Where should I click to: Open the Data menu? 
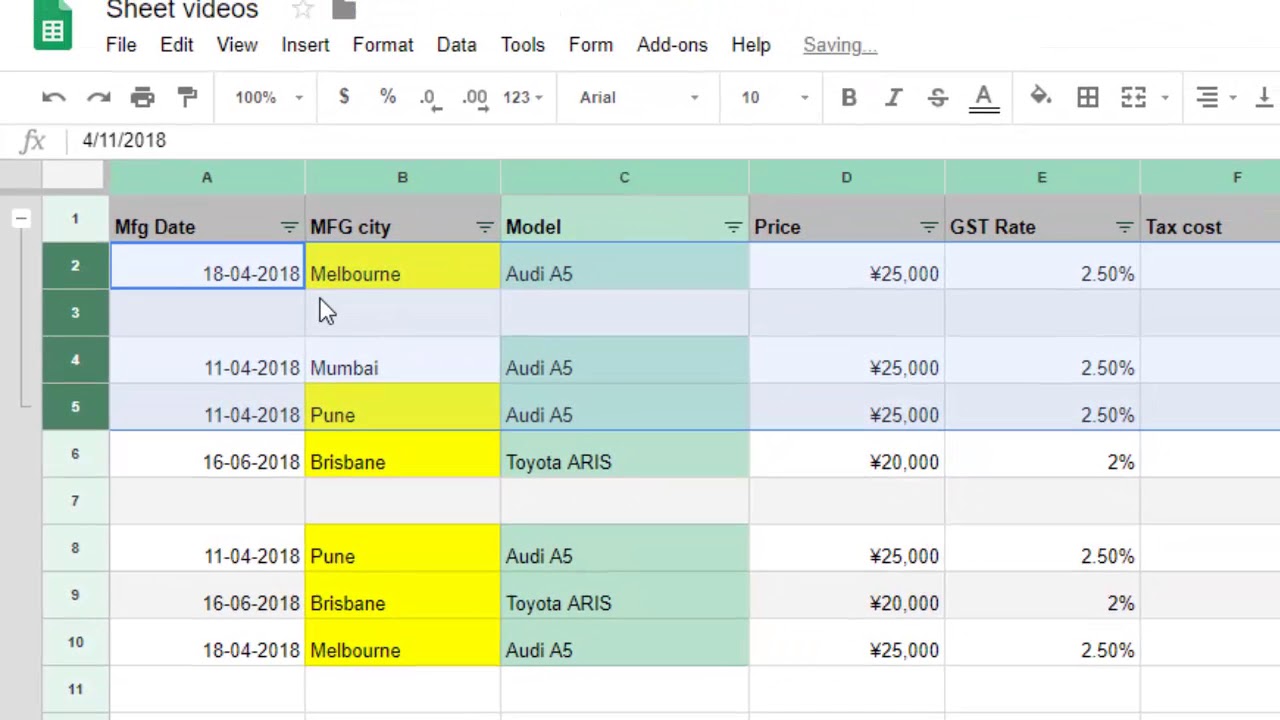pyautogui.click(x=456, y=45)
